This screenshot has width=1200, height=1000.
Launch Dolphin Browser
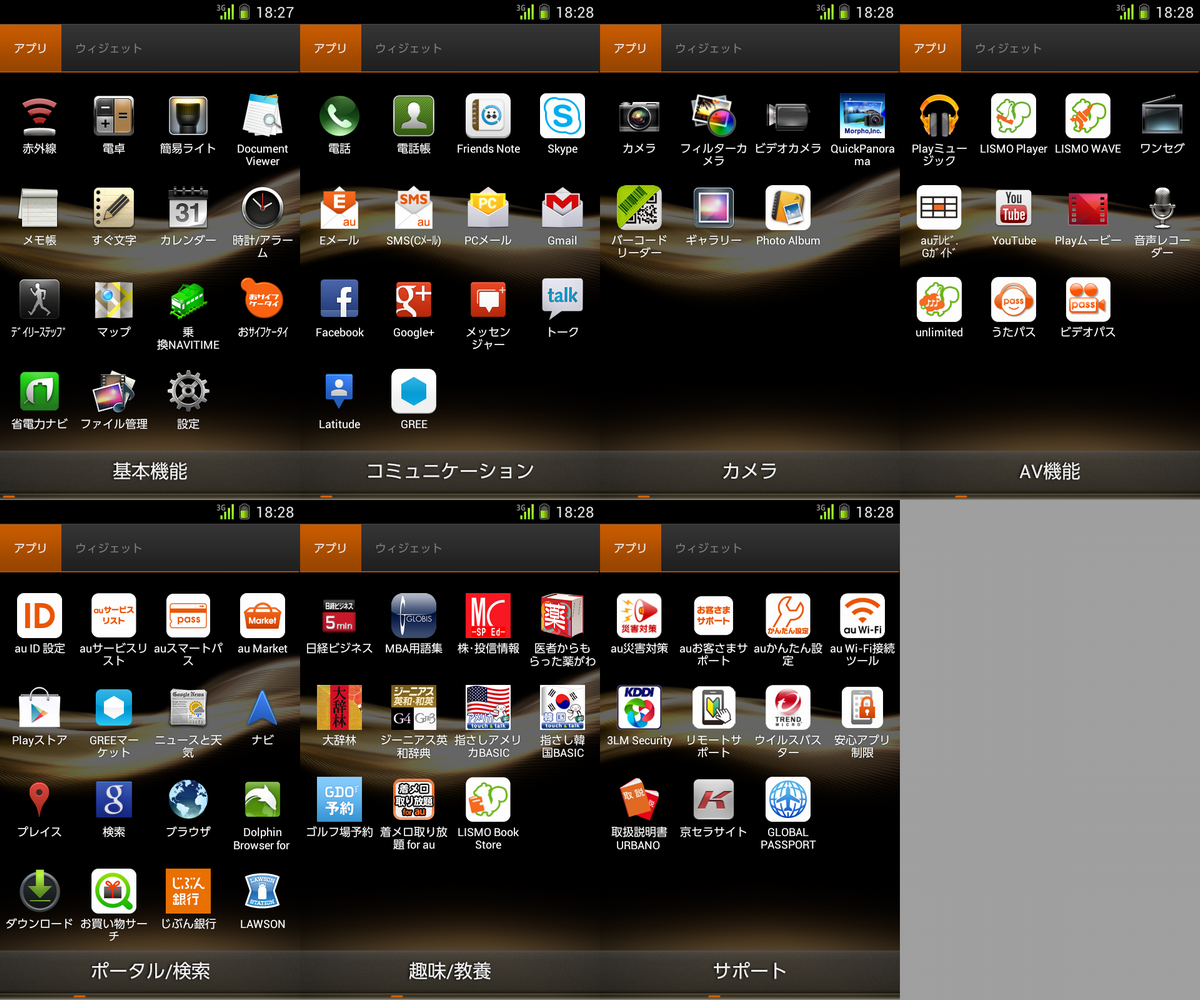coord(262,800)
